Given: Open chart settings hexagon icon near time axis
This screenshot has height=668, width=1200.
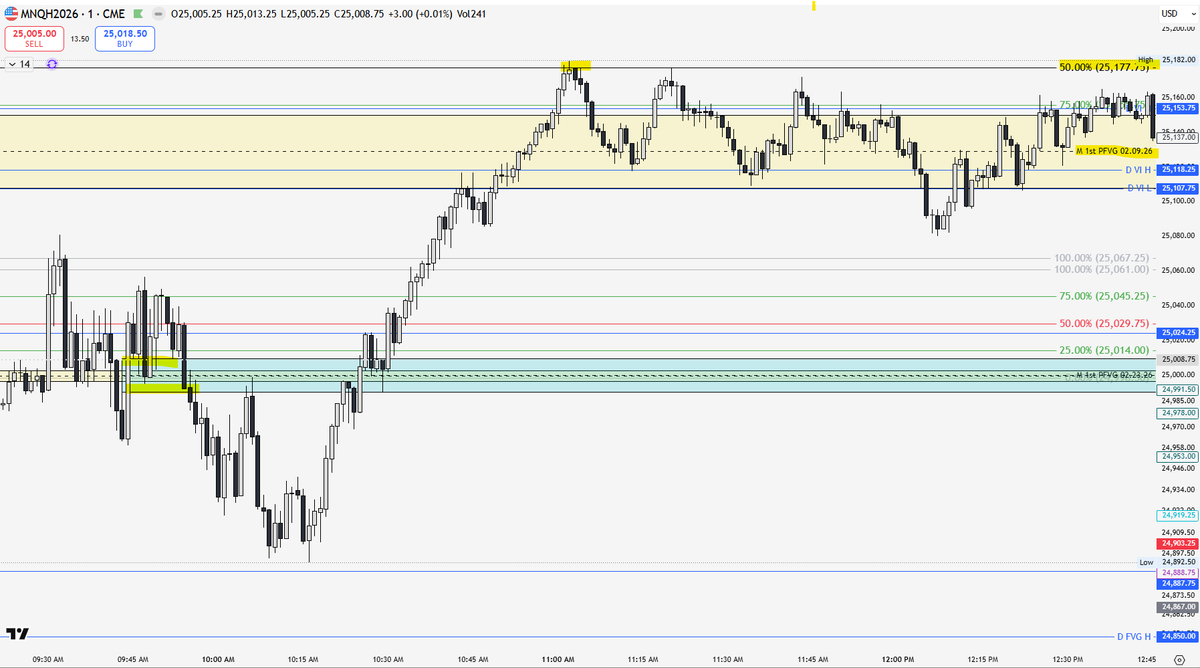Looking at the screenshot, I should (1179, 660).
